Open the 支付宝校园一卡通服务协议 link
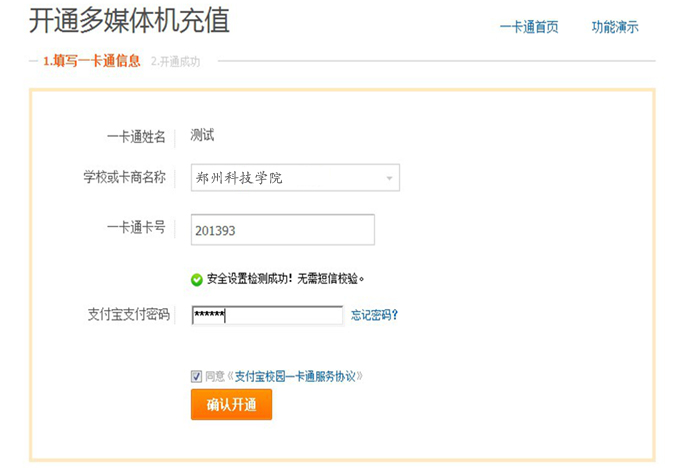This screenshot has height=468, width=673. (295, 377)
